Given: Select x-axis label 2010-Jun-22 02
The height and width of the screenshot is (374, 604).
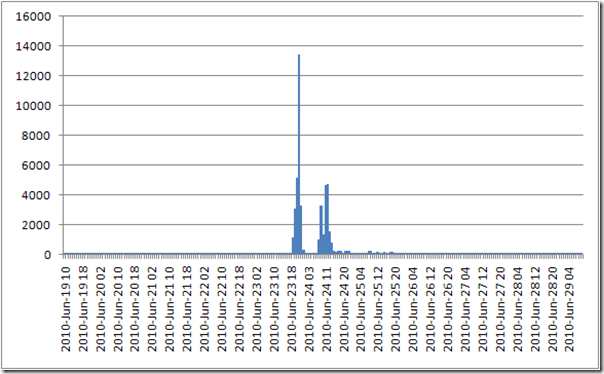Looking at the screenshot, I should [x=205, y=309].
